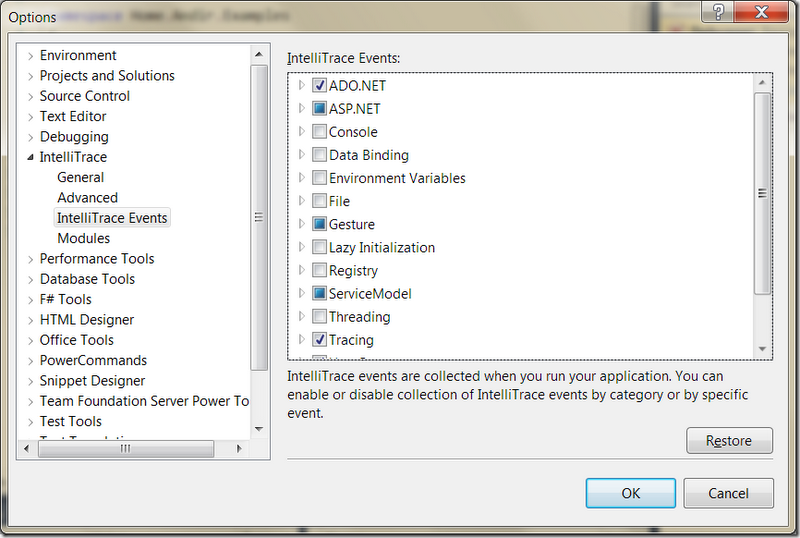Expand the Text Editor node arrow
800x538 pixels.
31,117
